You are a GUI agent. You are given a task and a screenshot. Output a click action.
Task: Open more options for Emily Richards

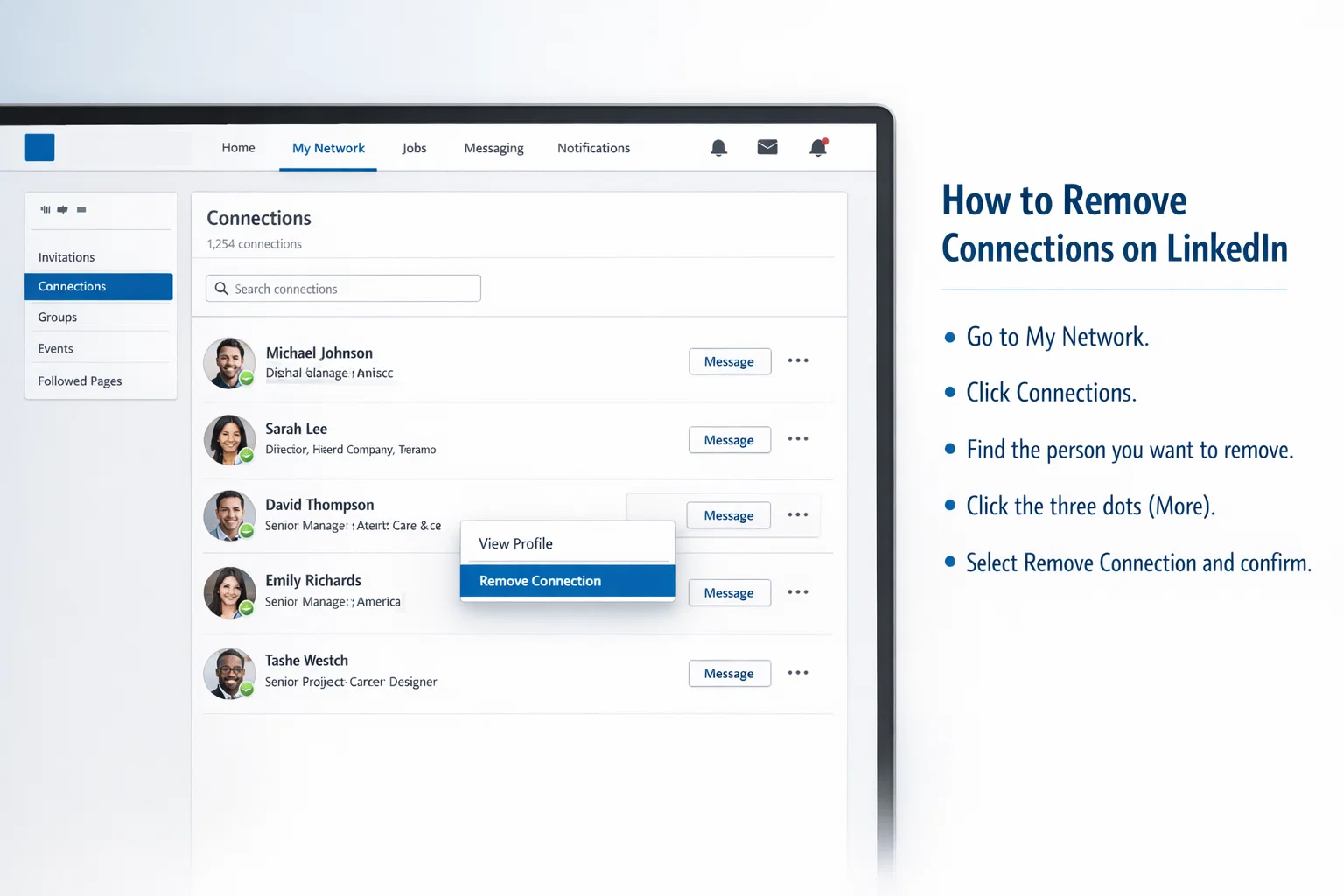coord(797,592)
